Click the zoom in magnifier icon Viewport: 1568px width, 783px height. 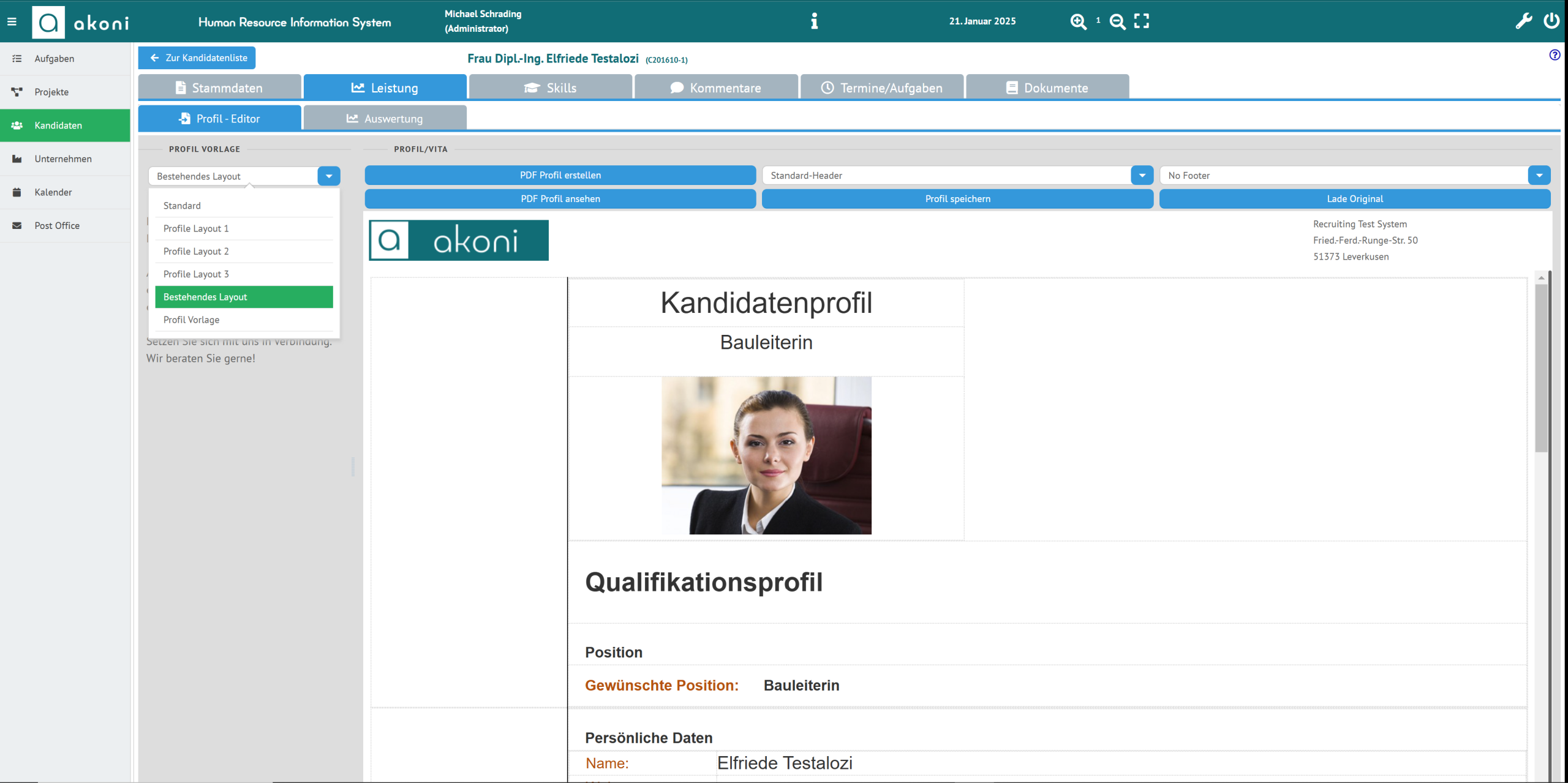coord(1078,21)
